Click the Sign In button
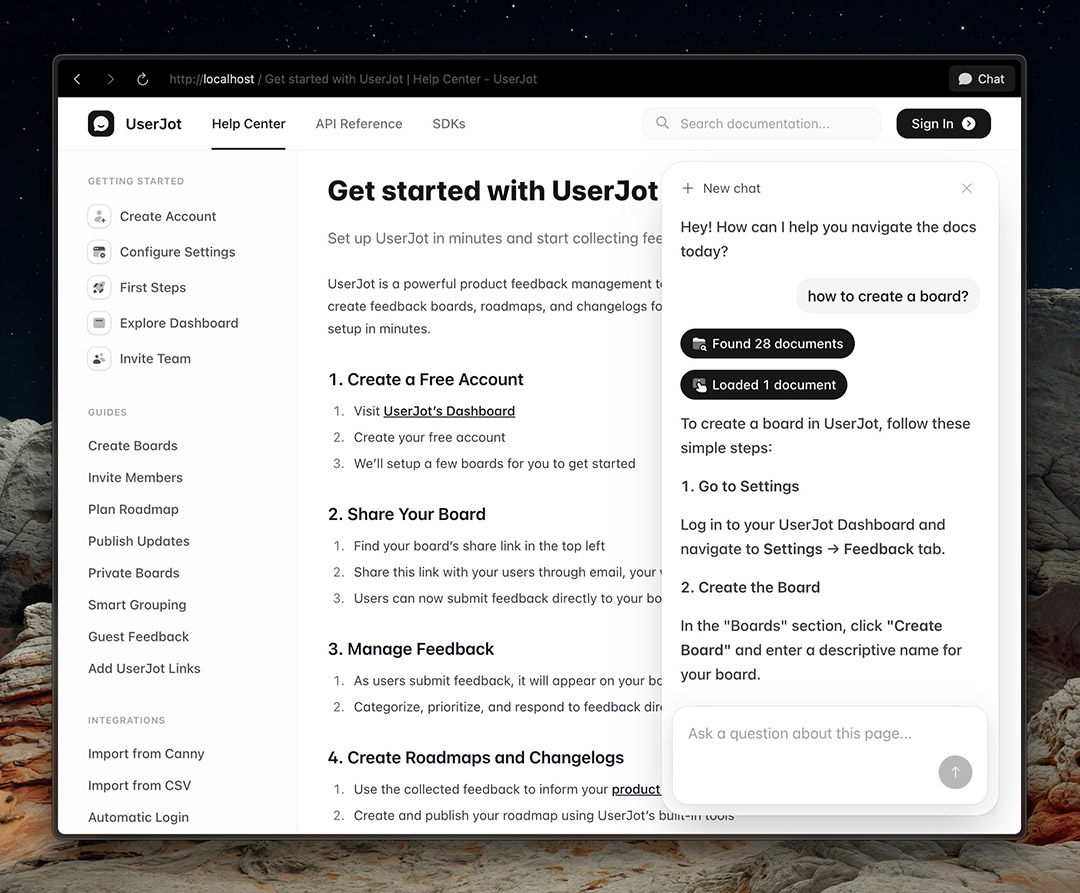 tap(941, 123)
